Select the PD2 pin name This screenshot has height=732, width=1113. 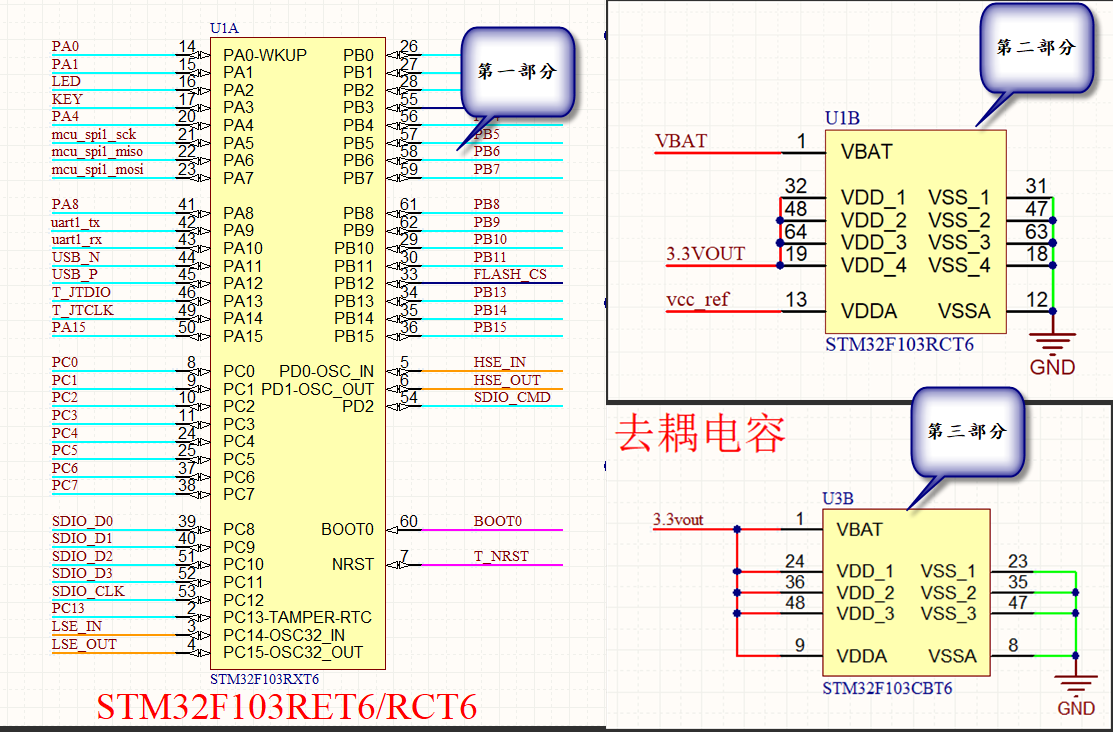(x=358, y=407)
